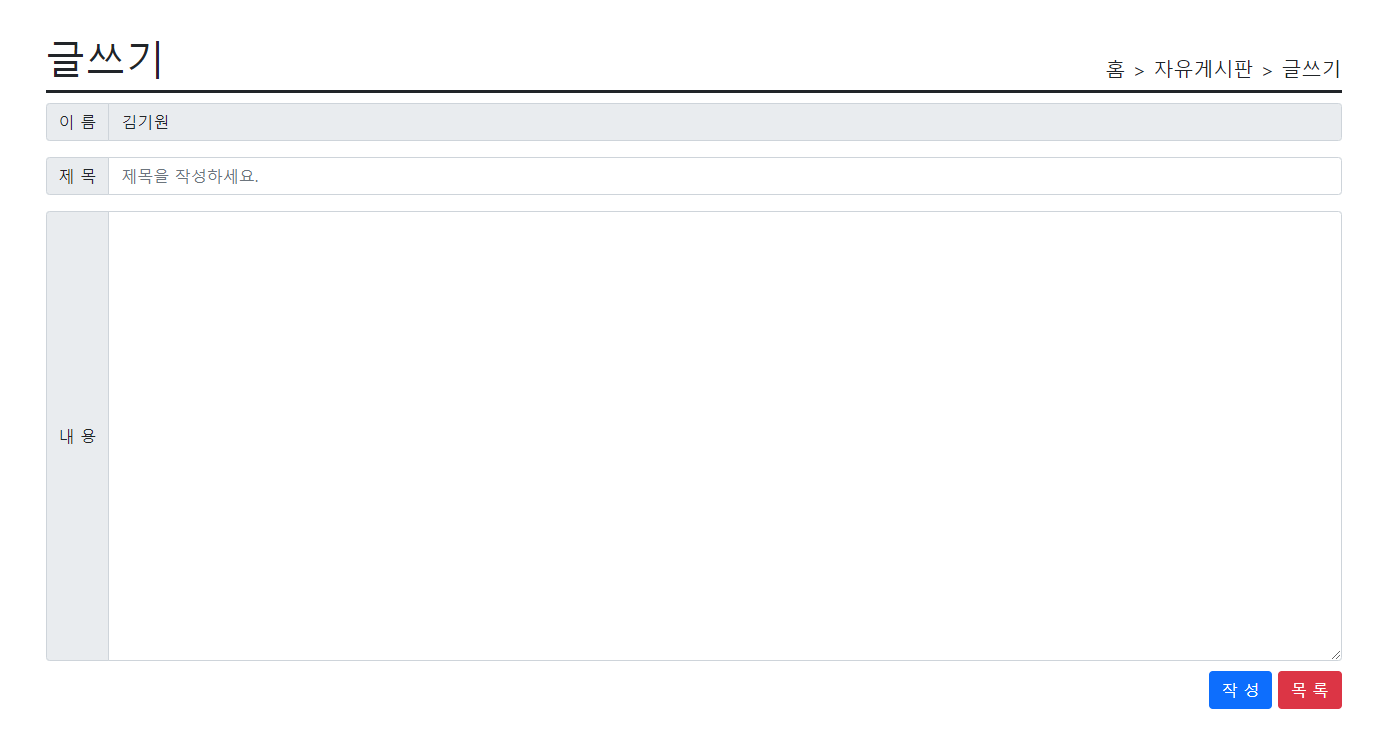Go to 홈 via breadcrumb
Image resolution: width=1389 pixels, height=736 pixels.
coord(1115,69)
